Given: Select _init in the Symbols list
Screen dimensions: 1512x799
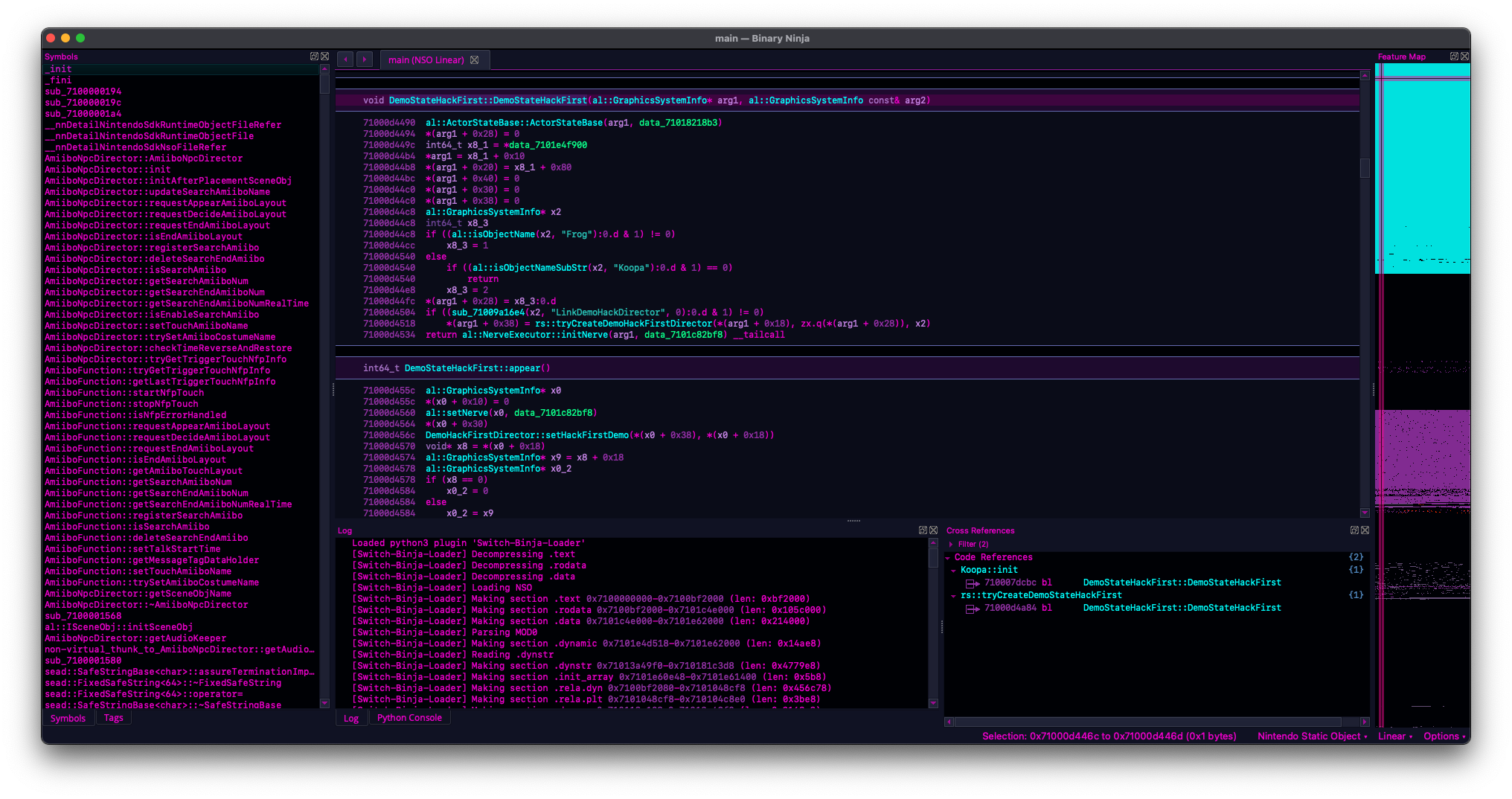Looking at the screenshot, I should [x=181, y=69].
